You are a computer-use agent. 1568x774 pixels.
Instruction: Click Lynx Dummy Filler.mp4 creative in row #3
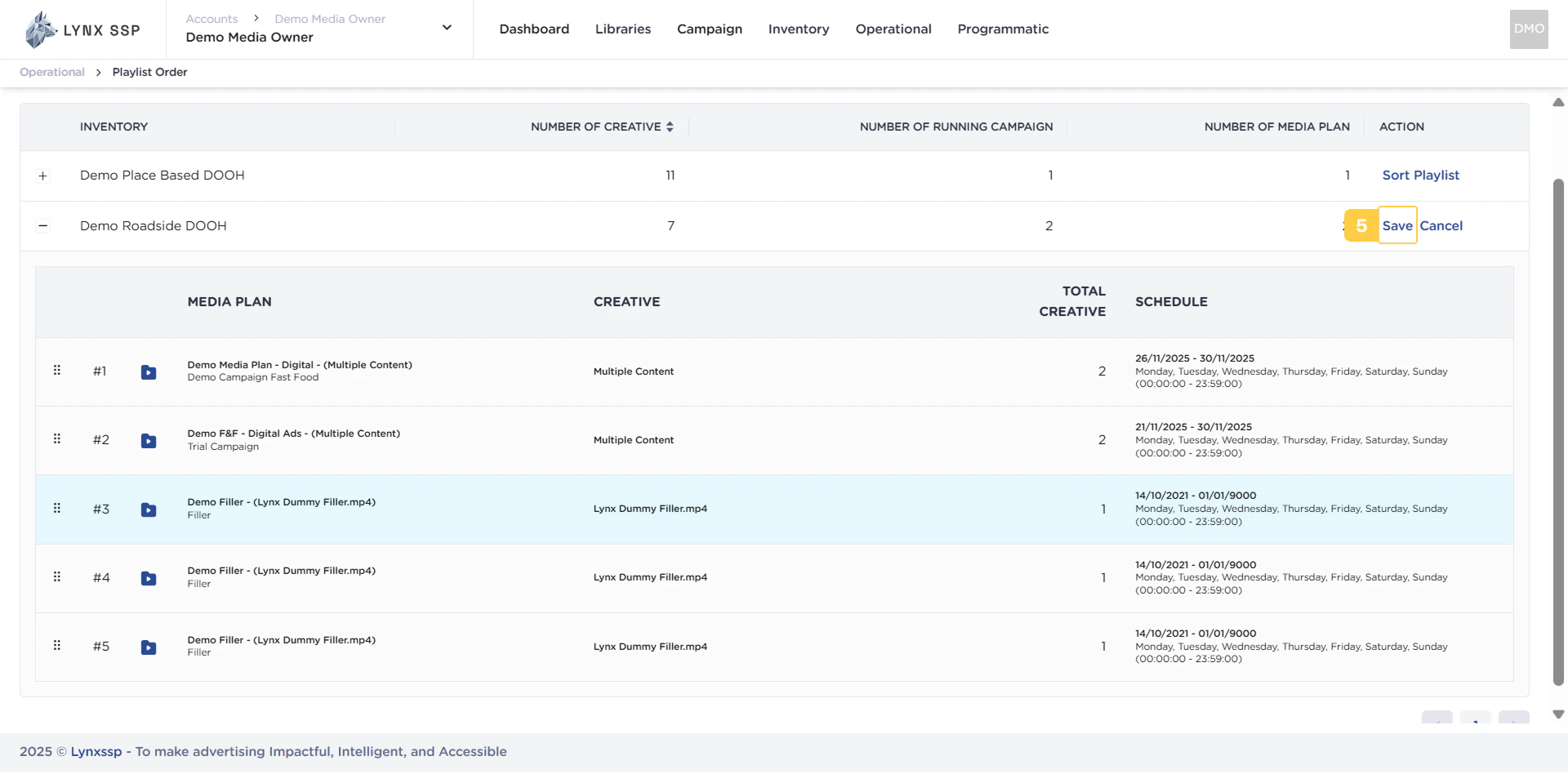[650, 509]
